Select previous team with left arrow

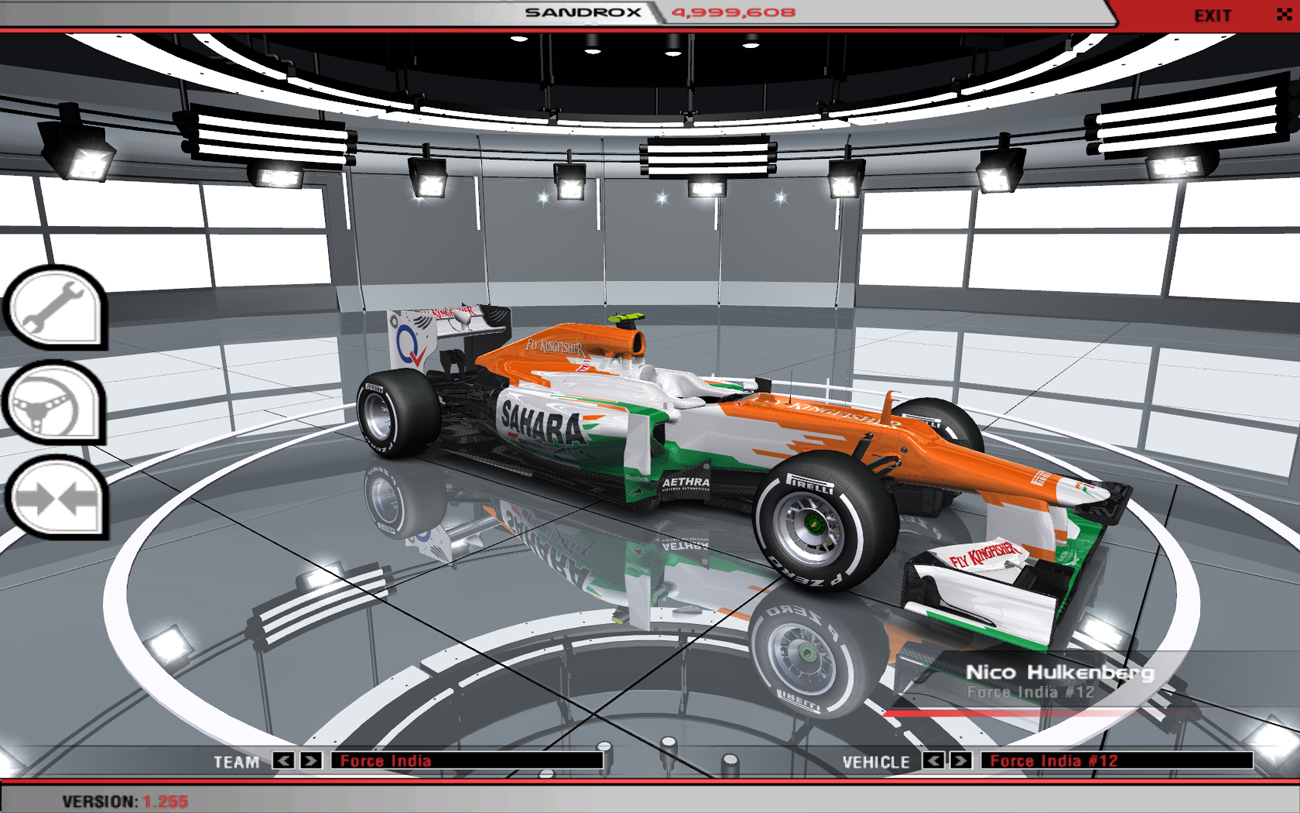coord(284,761)
